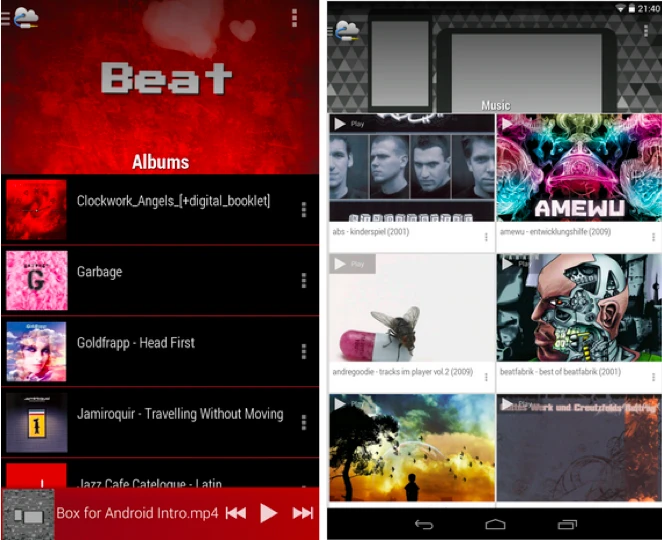Tap the Android back navigation button
Viewport: 662px width, 540px height.
pos(423,524)
